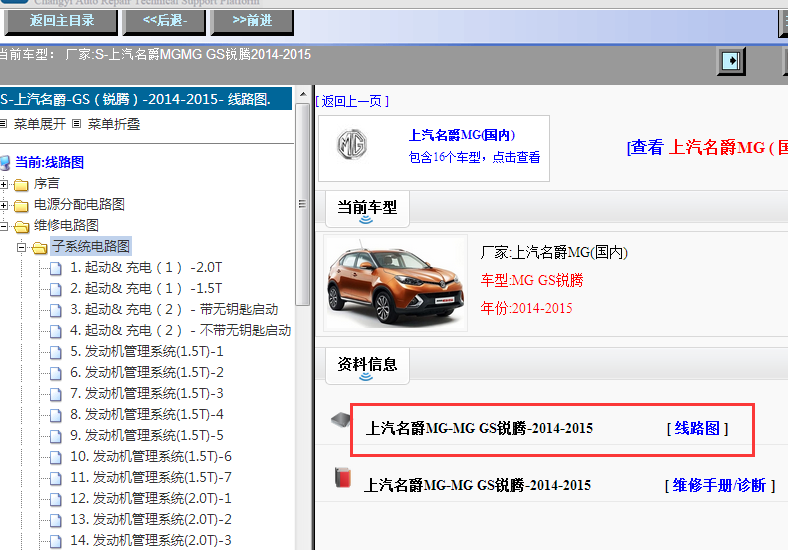Viewport: 788px width, 550px height.
Task: Open the 线路图 link
Action: [697, 428]
